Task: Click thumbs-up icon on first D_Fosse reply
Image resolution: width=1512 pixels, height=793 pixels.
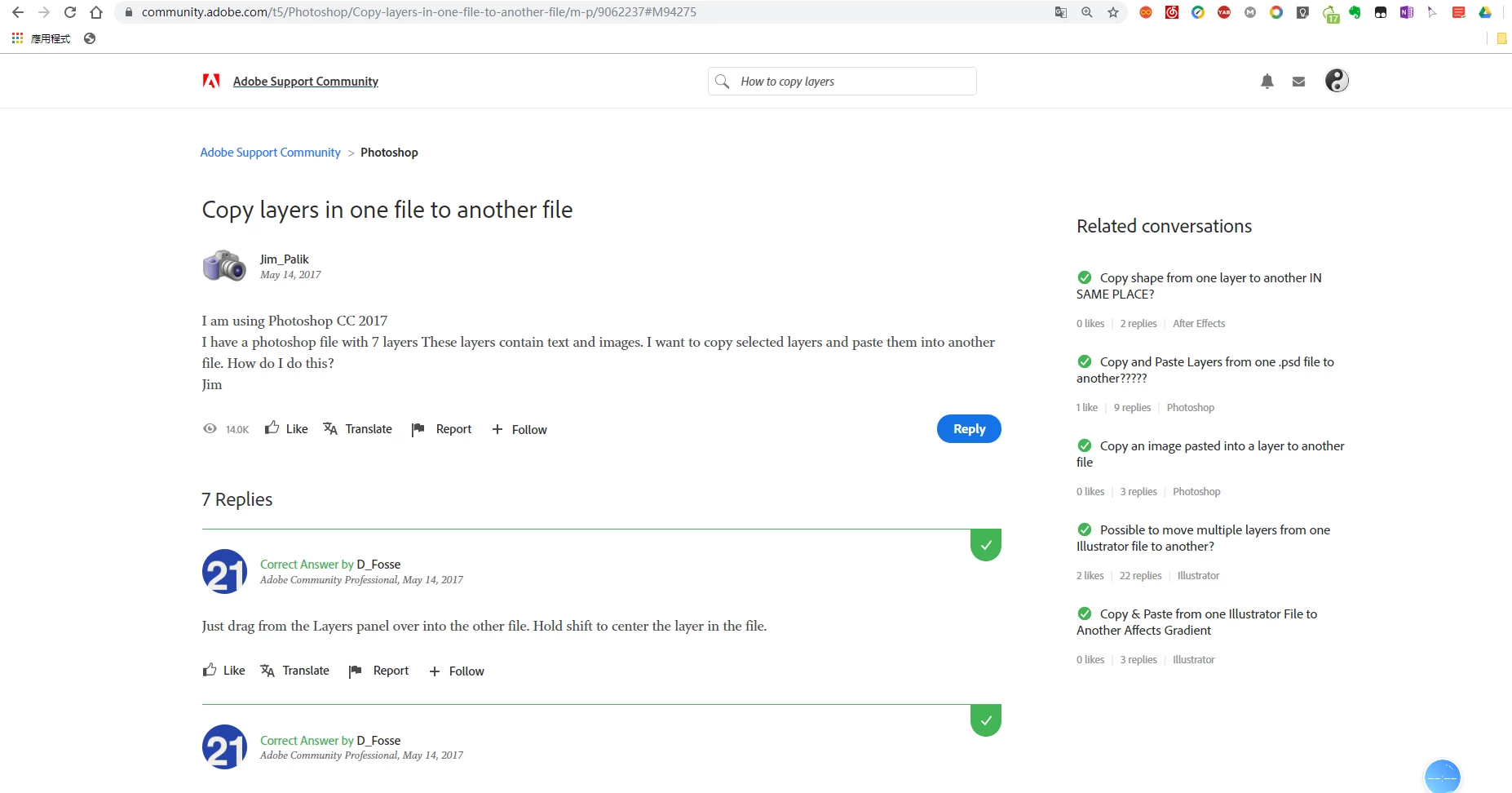Action: pos(210,669)
